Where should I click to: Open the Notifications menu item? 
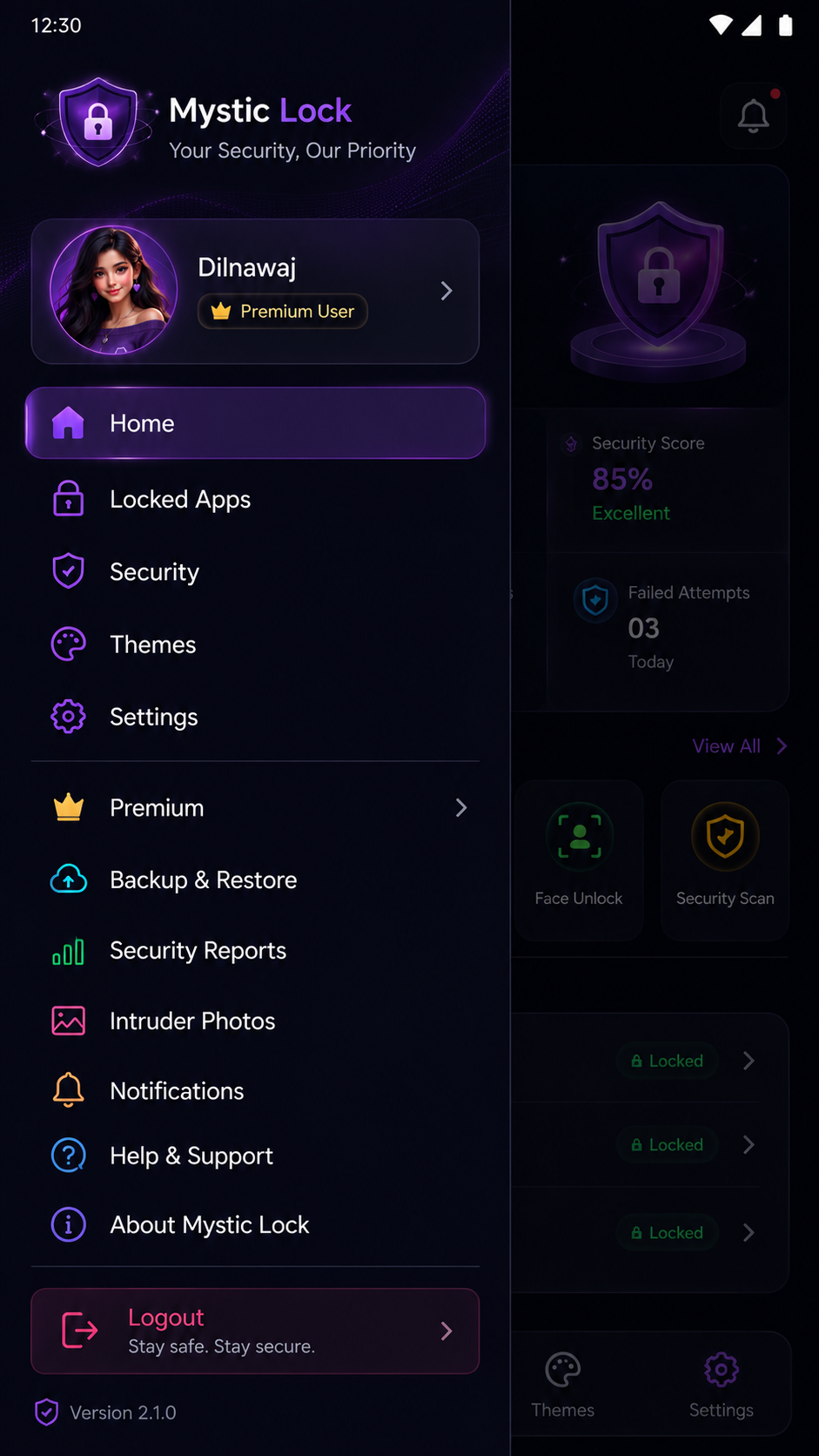[255, 1090]
